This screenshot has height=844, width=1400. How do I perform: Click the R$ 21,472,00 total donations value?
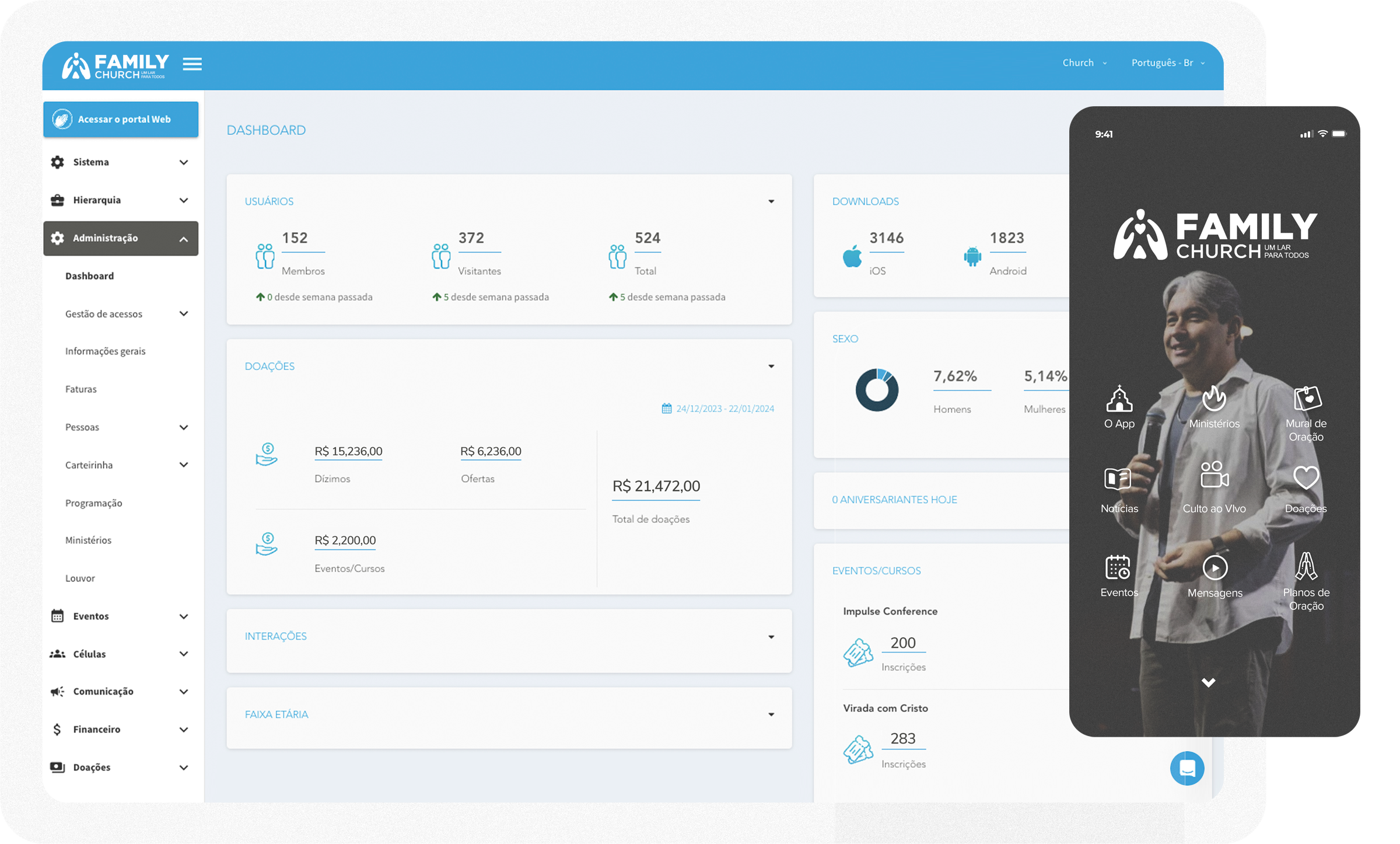[x=656, y=486]
